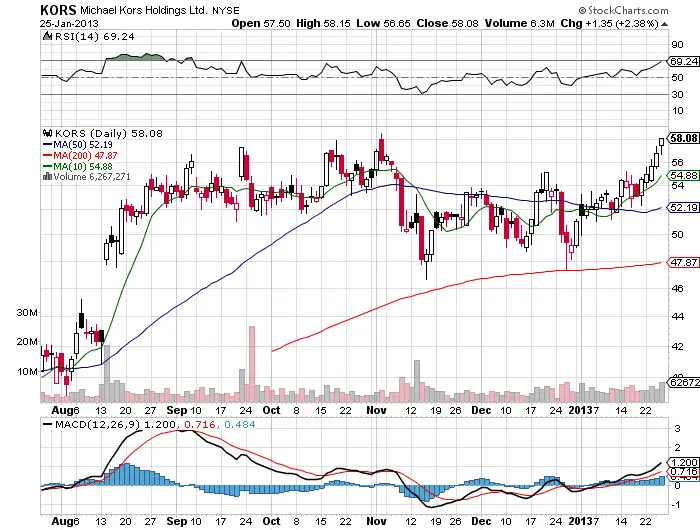Click the green MA(10) legend line swatch
700x530 pixels.
[x=47, y=167]
